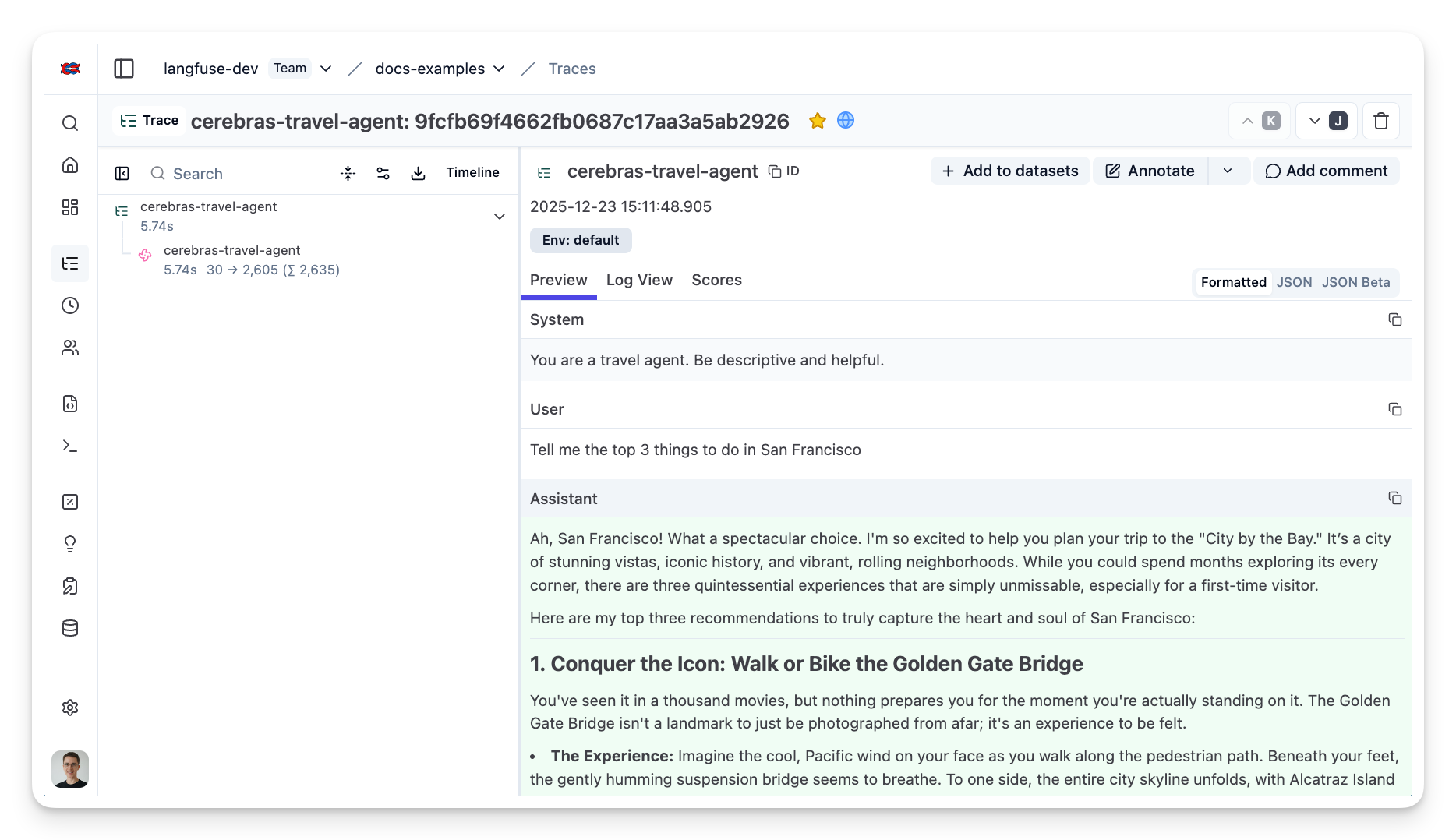Click the Add comment button
This screenshot has width=1456, height=840.
(x=1326, y=171)
